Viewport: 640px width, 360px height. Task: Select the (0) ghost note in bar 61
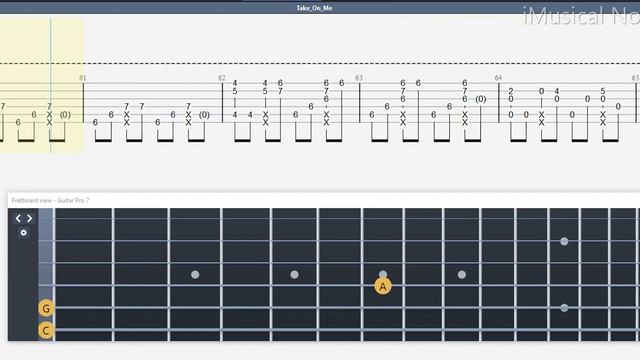204,115
